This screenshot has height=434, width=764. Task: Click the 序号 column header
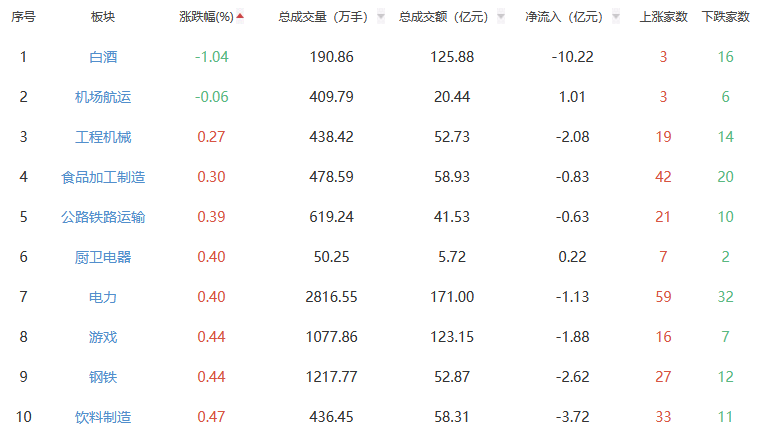23,17
